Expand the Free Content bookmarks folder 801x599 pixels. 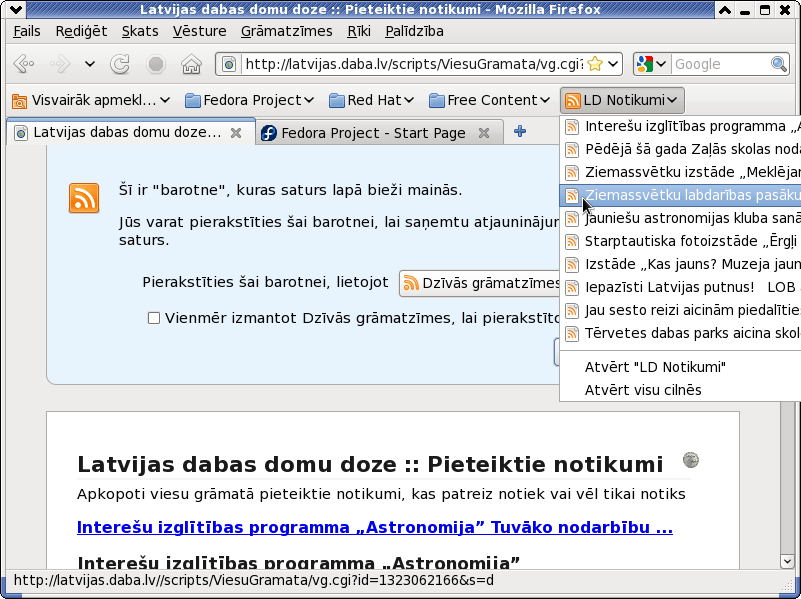tap(489, 100)
